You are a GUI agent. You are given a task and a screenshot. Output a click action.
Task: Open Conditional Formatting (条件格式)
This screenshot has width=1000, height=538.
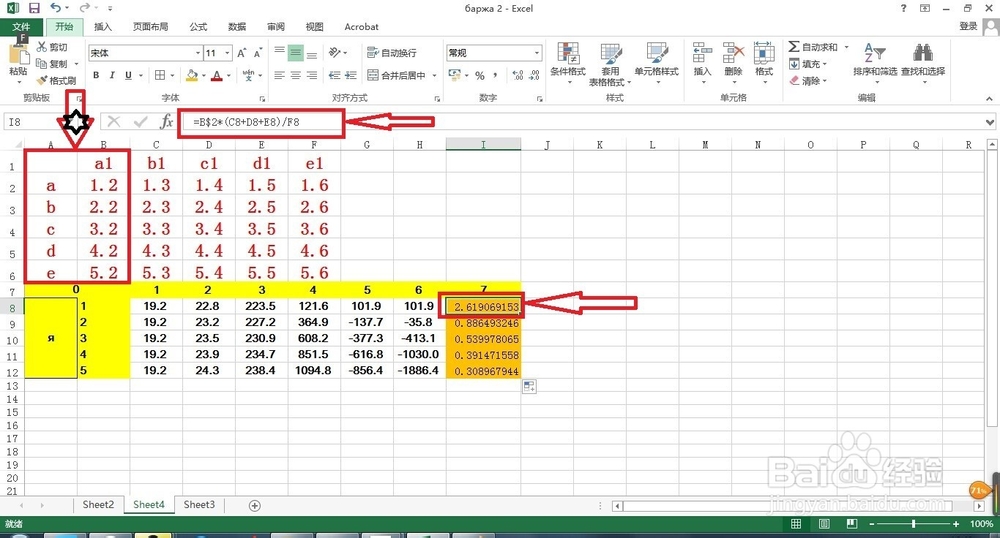568,62
